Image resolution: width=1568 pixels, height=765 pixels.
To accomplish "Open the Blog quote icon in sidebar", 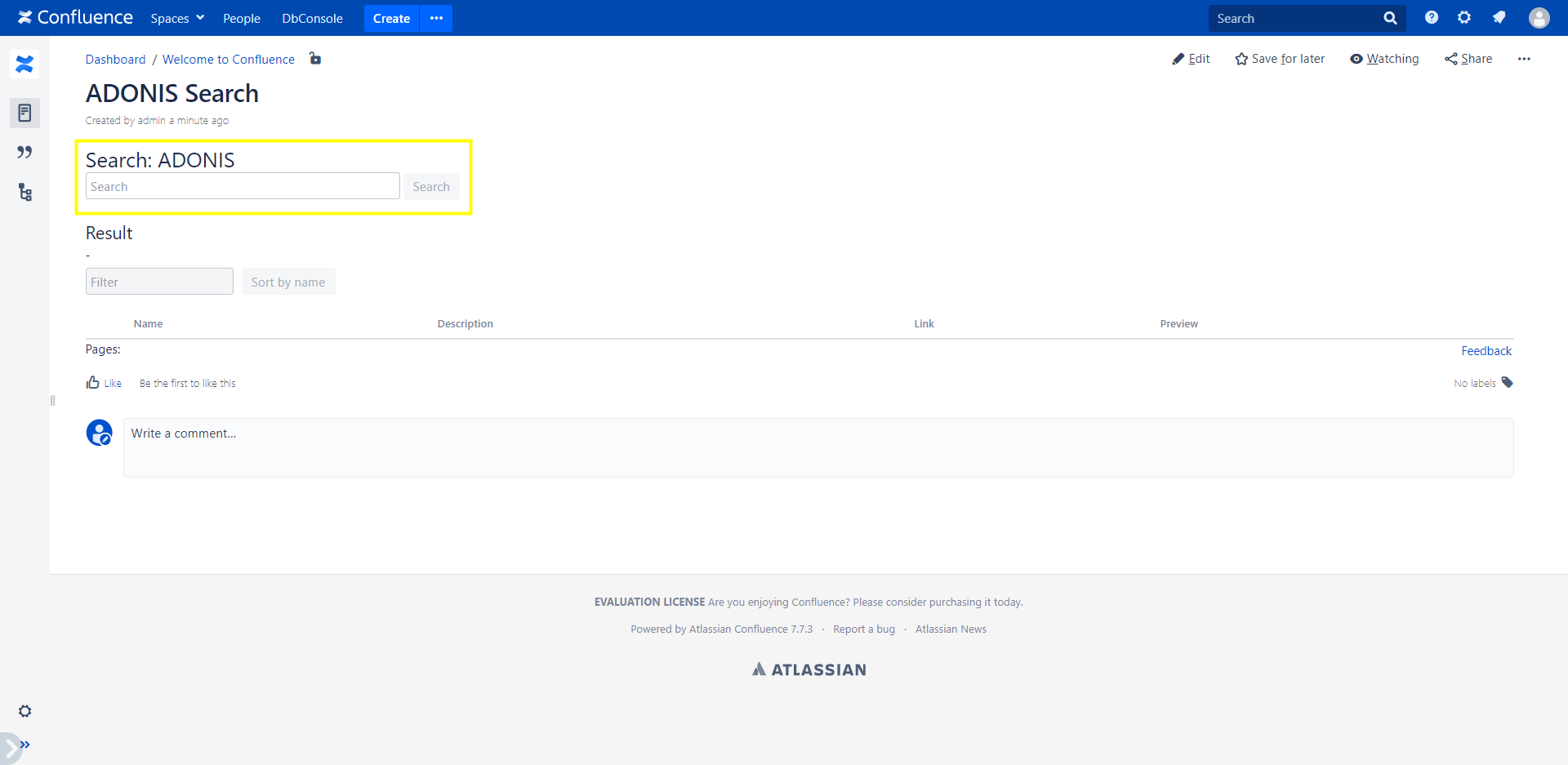I will 24,153.
